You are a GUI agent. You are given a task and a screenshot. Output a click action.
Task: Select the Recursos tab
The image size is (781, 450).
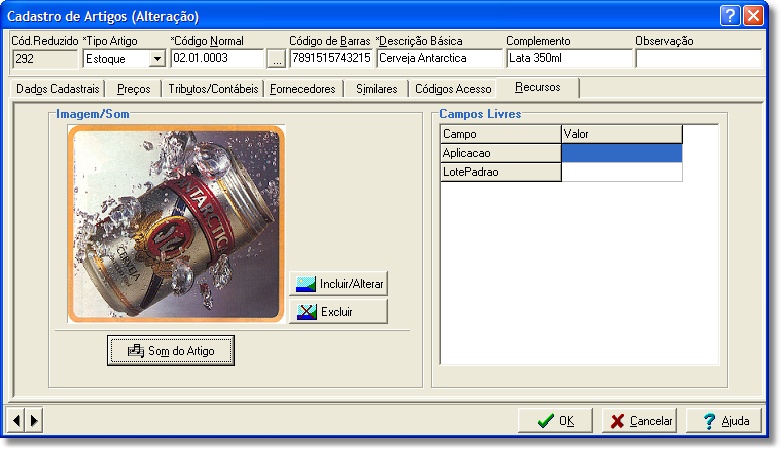tap(537, 87)
